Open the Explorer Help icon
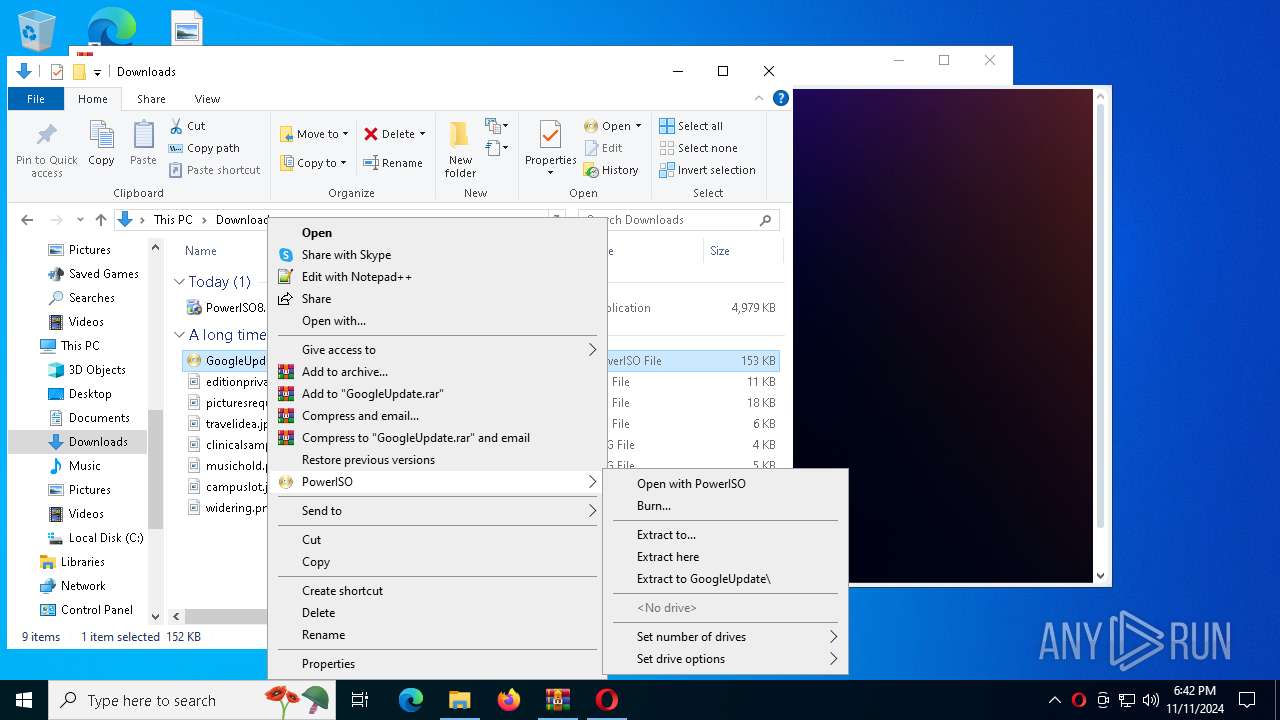Viewport: 1280px width, 720px height. [x=781, y=98]
